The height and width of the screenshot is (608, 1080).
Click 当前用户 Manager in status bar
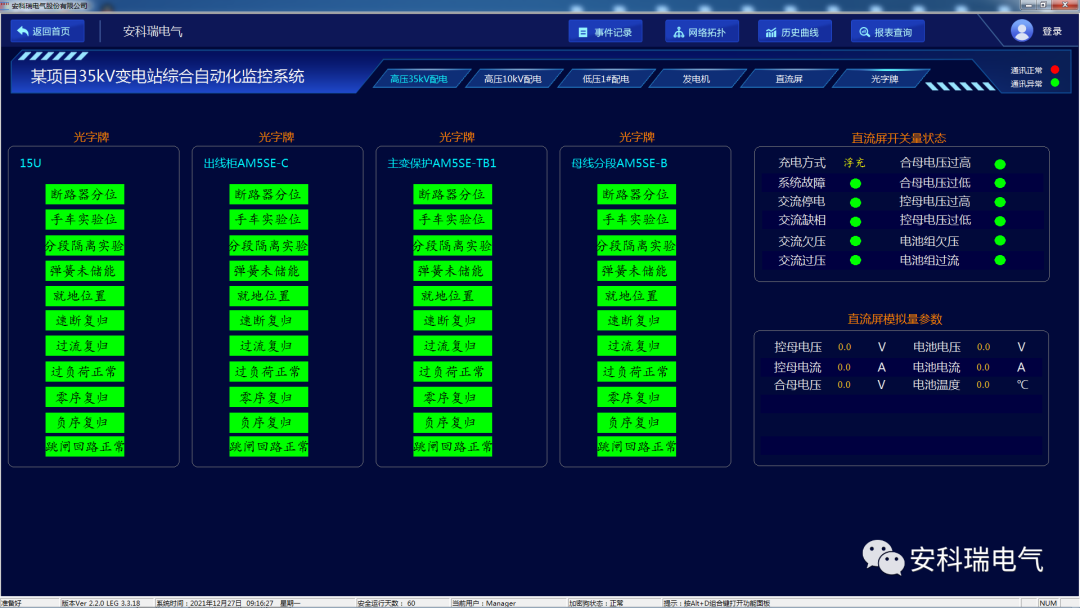pyautogui.click(x=484, y=603)
